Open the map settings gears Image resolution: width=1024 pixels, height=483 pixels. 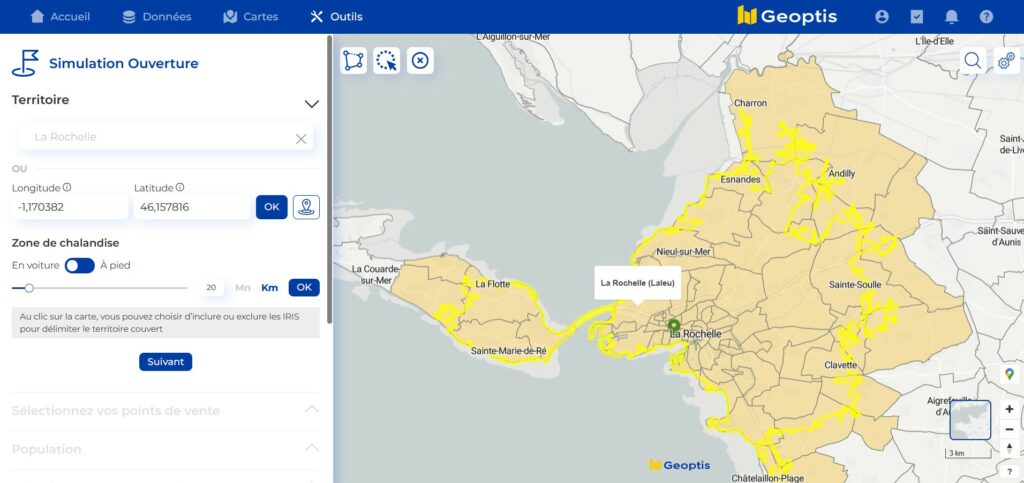[1006, 61]
